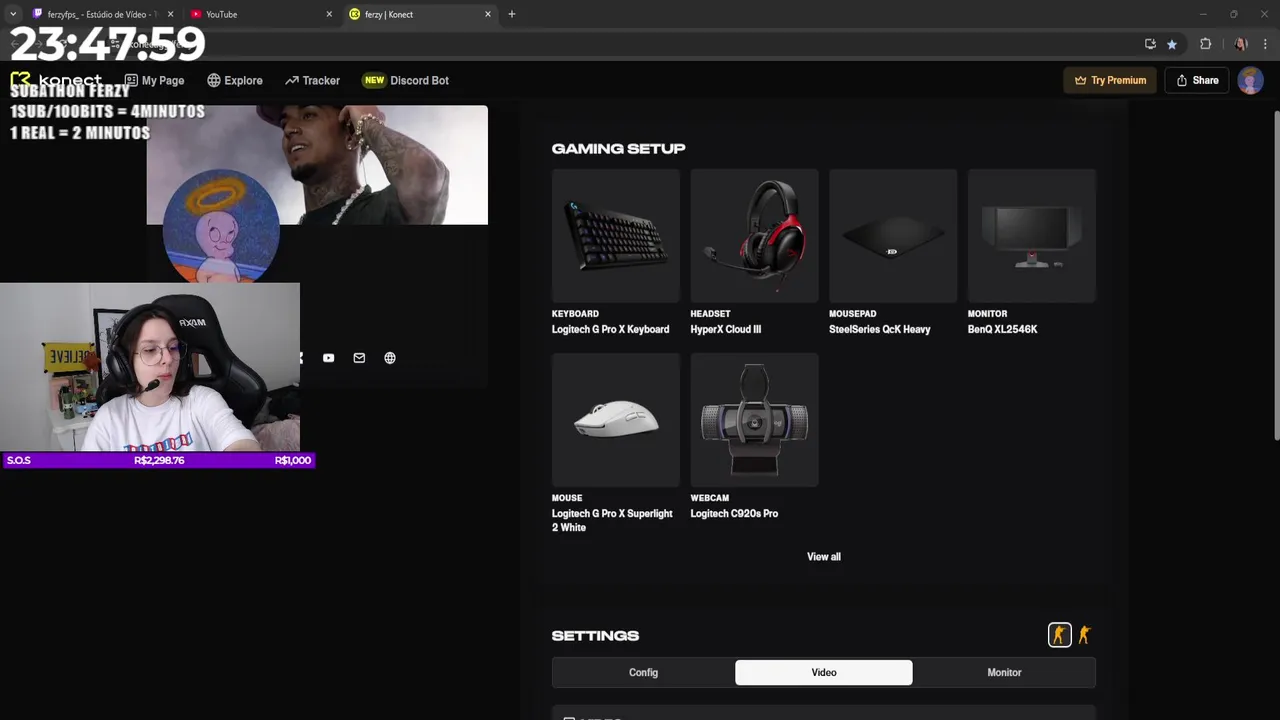This screenshot has width=1280, height=720.
Task: Open the YouTube social link icon
Action: [x=328, y=358]
